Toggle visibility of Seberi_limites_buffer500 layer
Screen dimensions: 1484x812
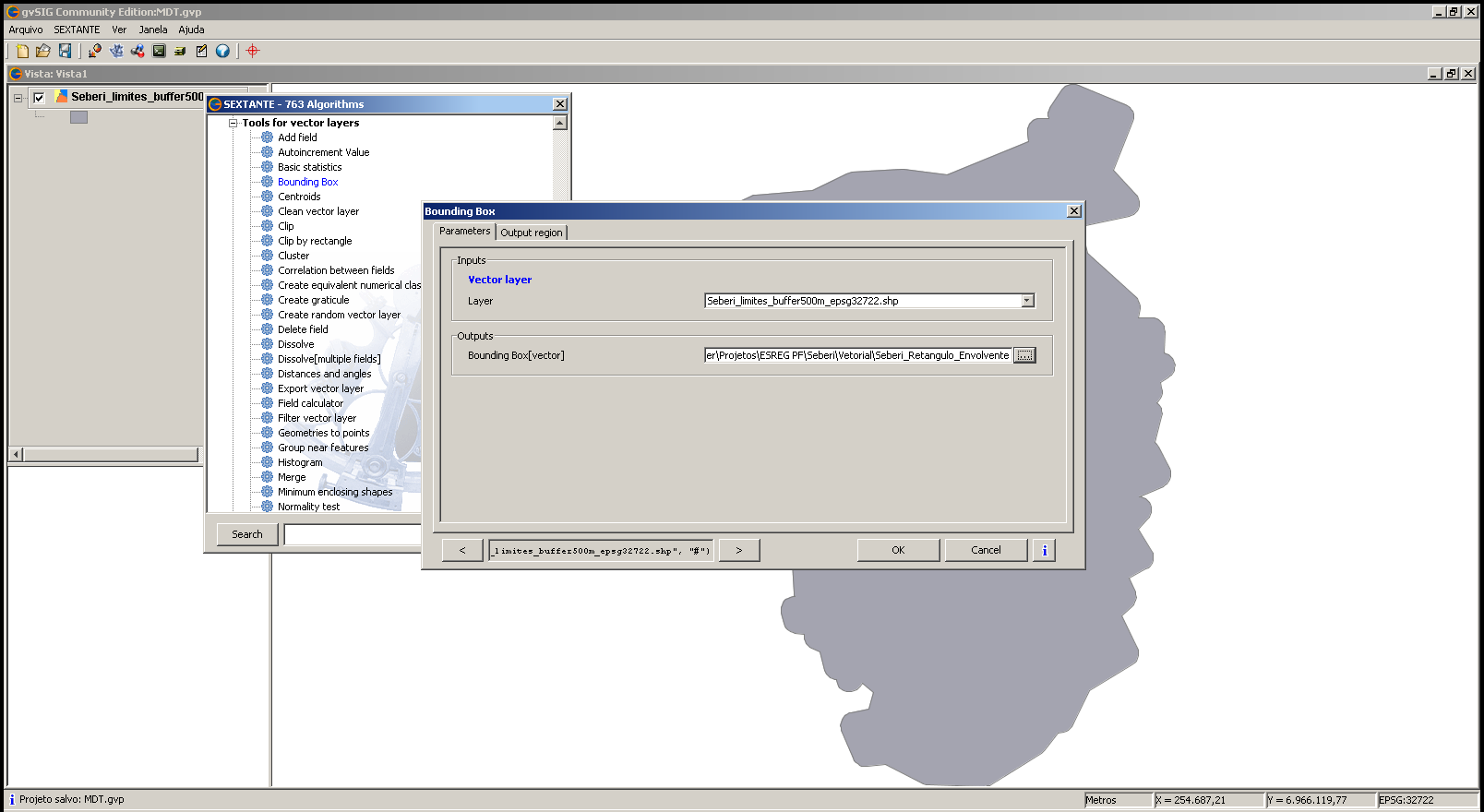tap(39, 98)
